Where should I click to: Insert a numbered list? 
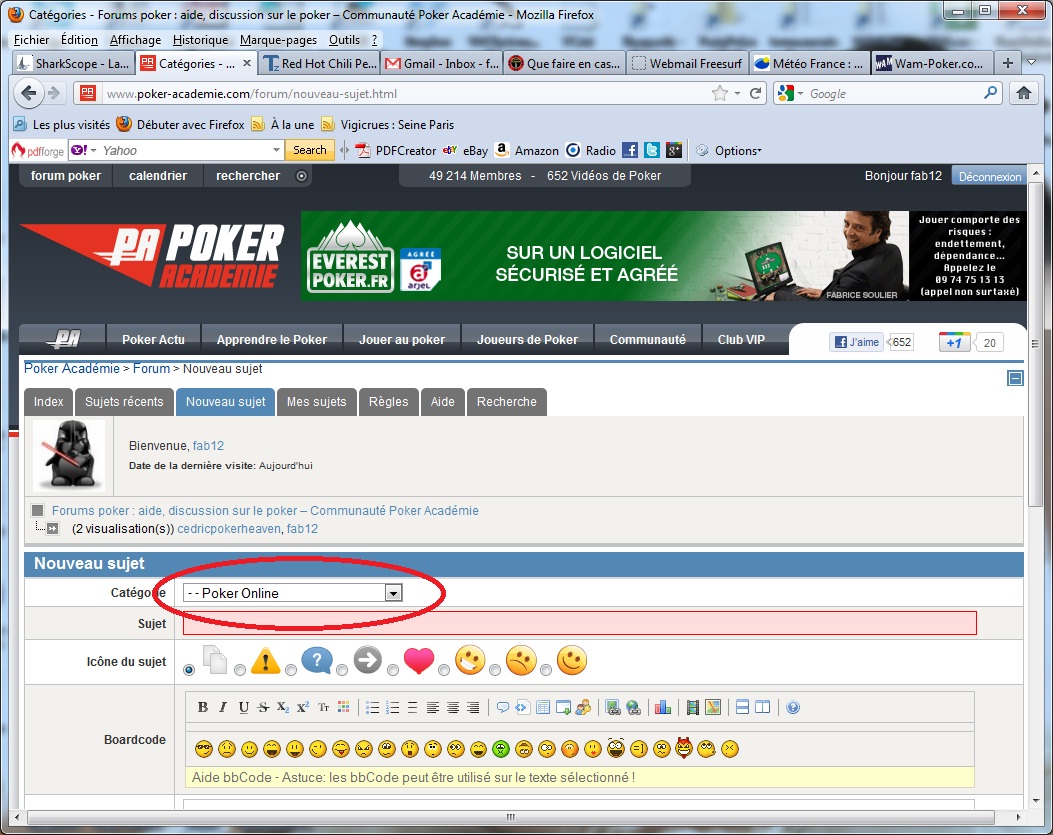point(393,707)
